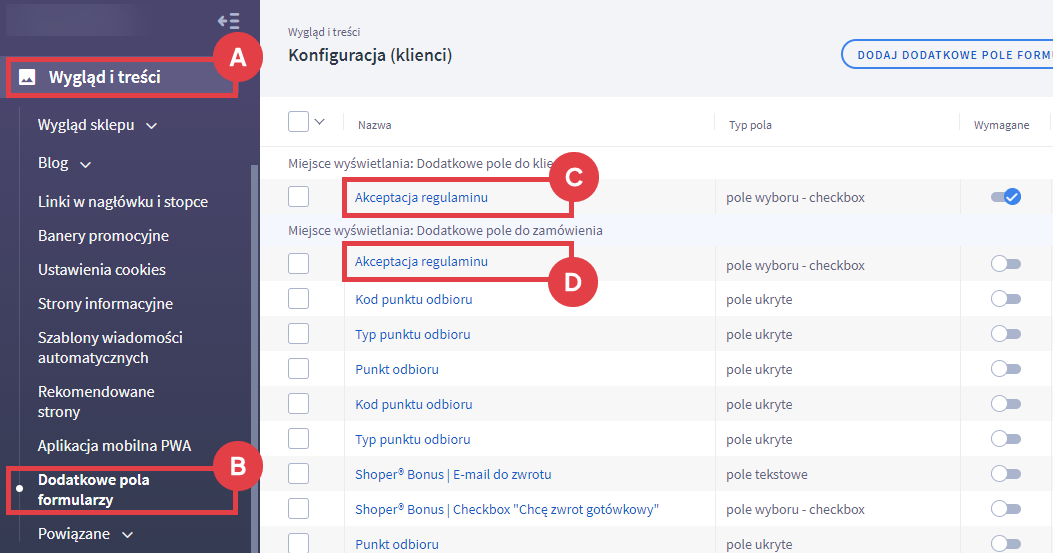Disable required toggle for customer Akceptacja regulaminu
The width and height of the screenshot is (1053, 553).
click(1005, 197)
